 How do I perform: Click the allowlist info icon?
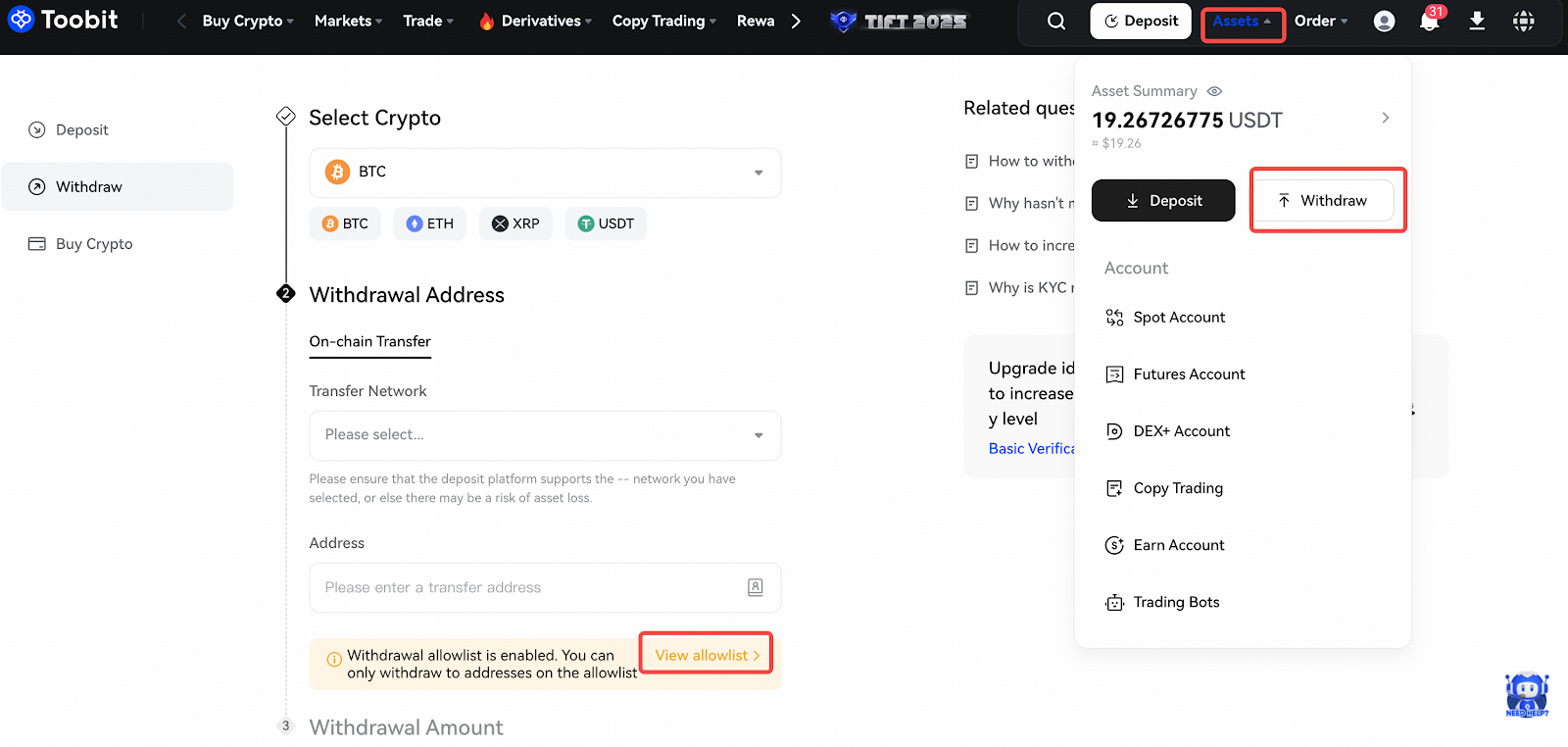pyautogui.click(x=334, y=660)
